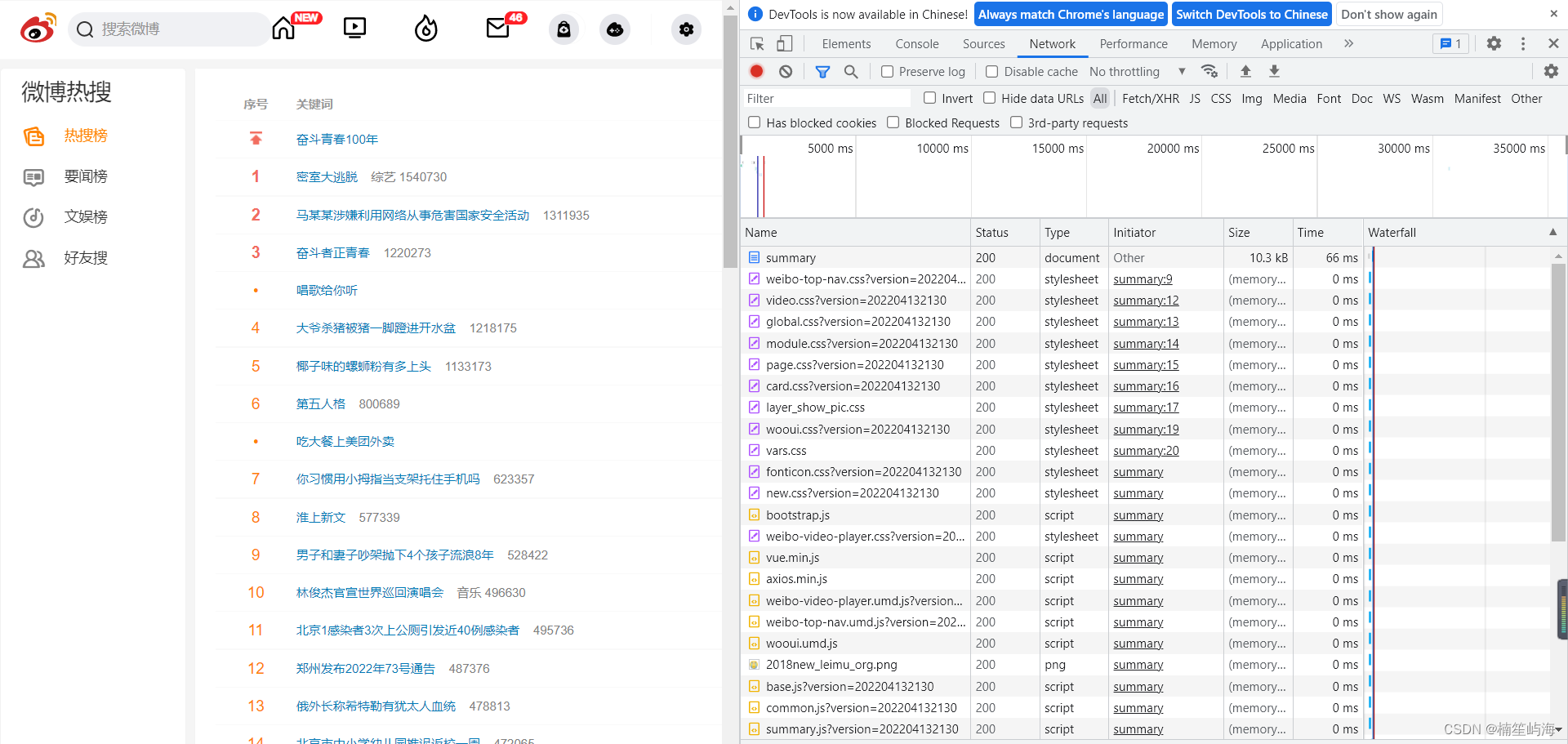Open the No throttling dropdown

click(1138, 72)
